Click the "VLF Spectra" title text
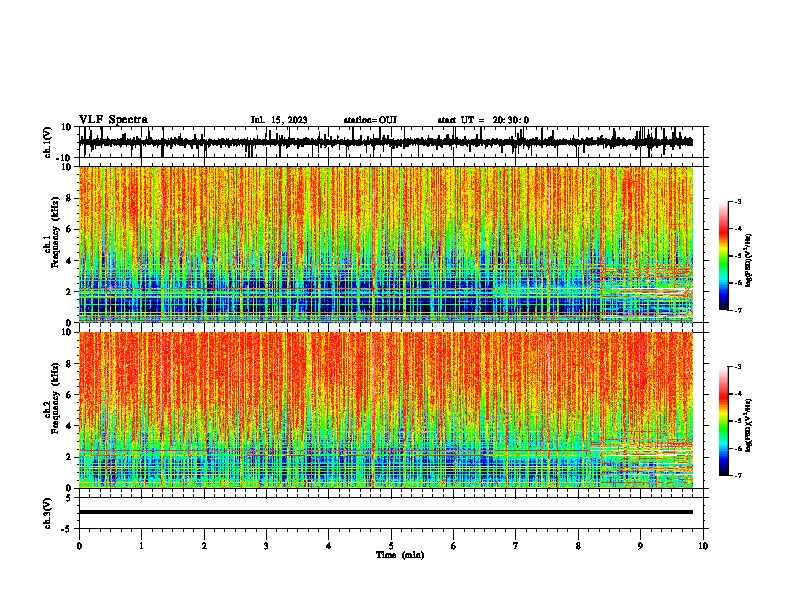This screenshot has width=792, height=612. point(113,120)
